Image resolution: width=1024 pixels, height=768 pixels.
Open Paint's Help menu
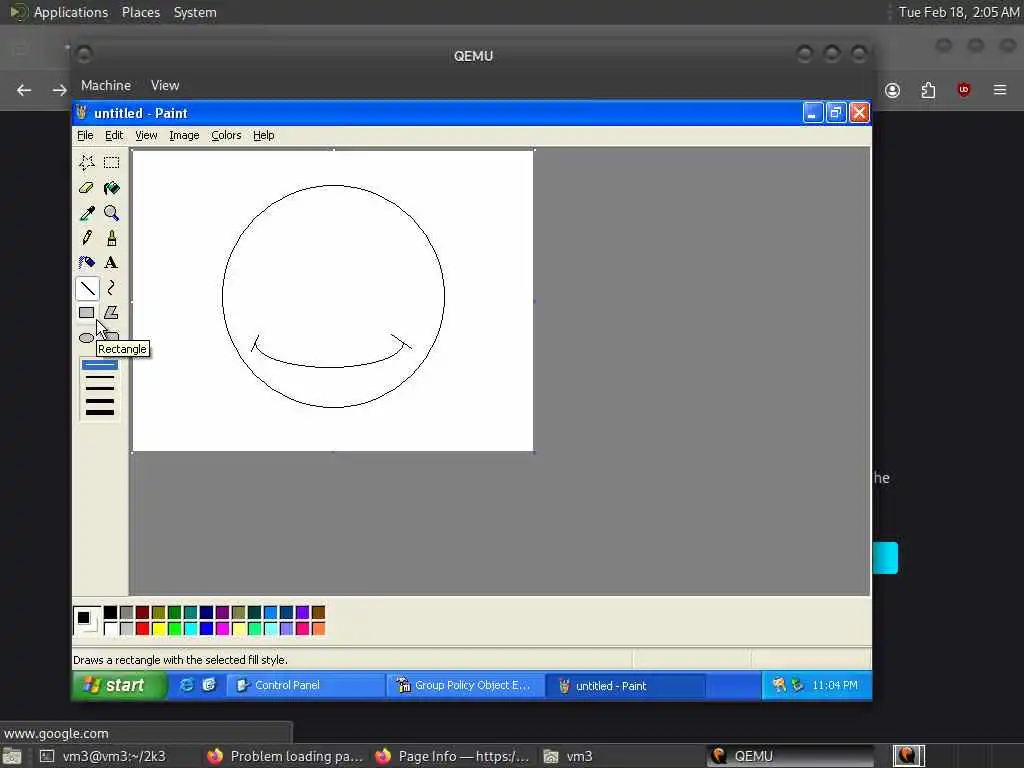[x=264, y=135]
